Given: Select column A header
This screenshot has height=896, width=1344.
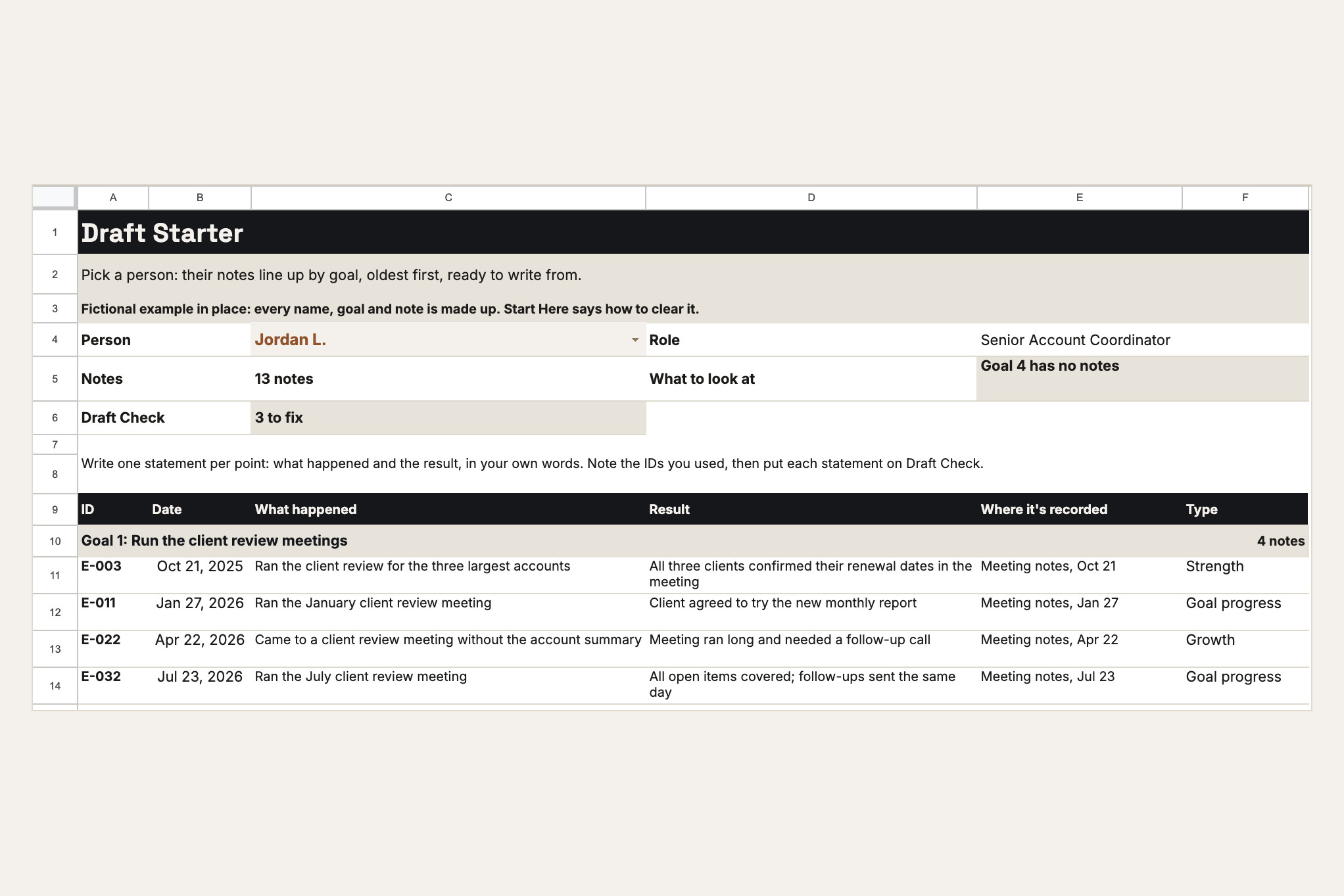Looking at the screenshot, I should point(113,197).
